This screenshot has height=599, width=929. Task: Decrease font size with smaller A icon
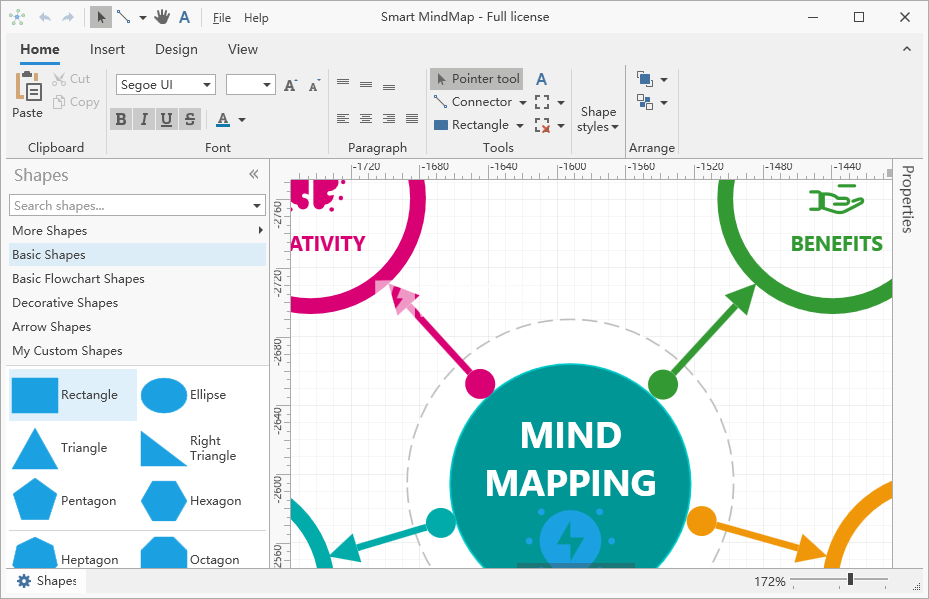(x=314, y=85)
